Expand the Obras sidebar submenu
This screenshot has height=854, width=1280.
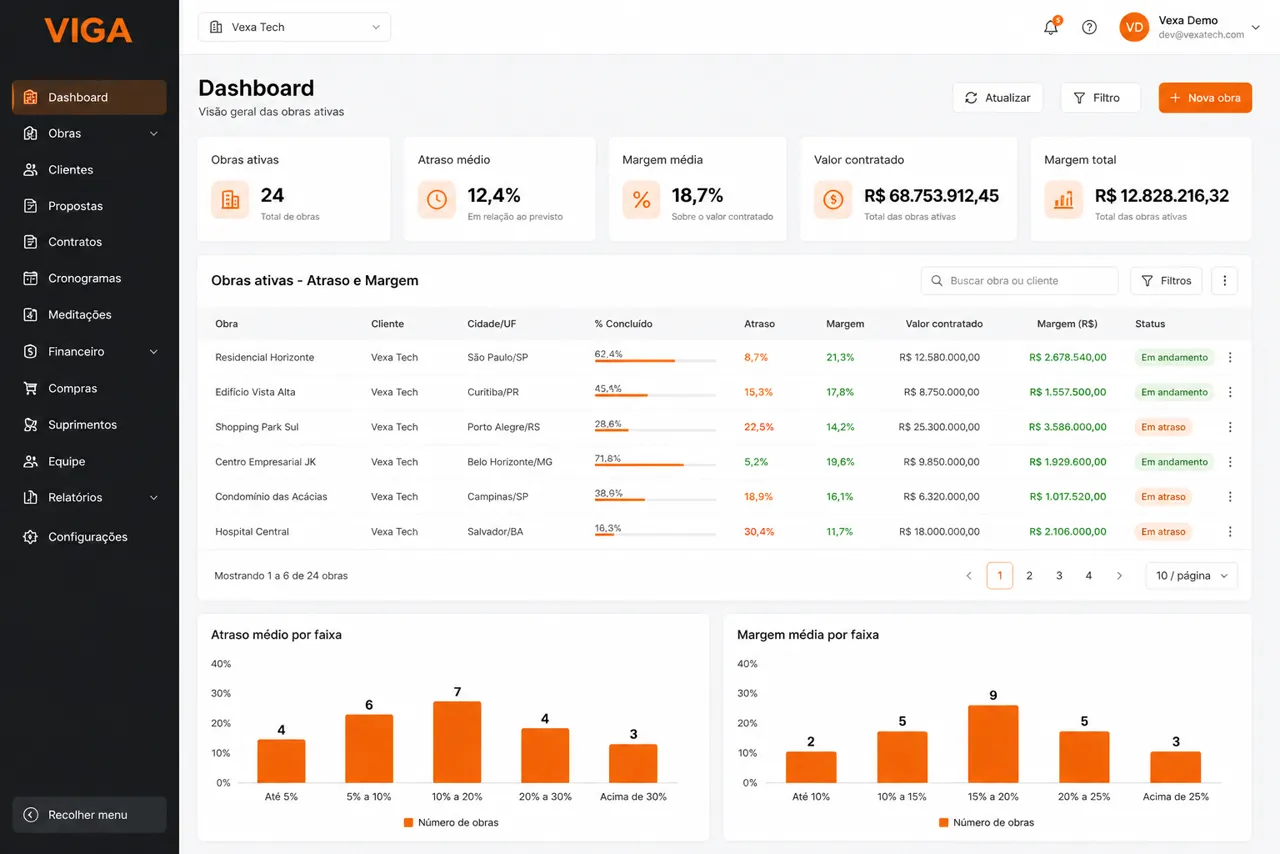(x=154, y=134)
